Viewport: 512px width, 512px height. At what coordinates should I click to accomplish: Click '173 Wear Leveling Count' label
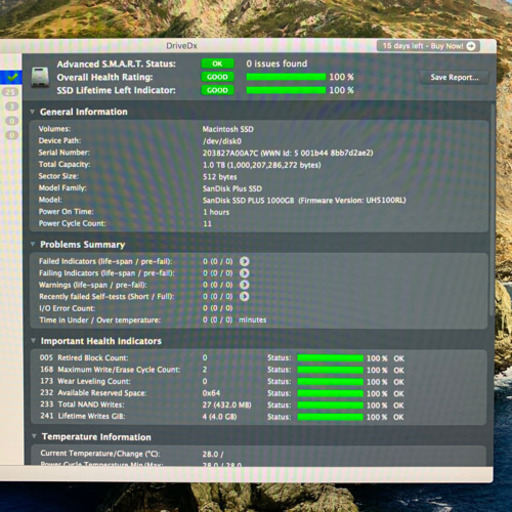(85, 381)
